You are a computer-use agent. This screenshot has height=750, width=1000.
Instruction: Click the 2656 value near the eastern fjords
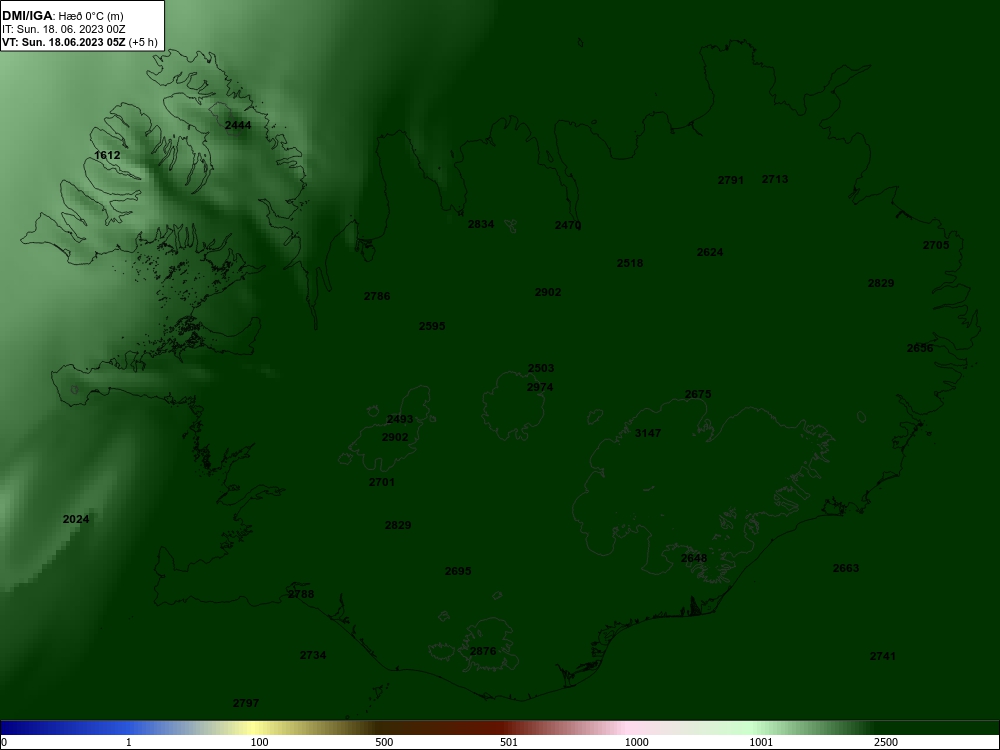(920, 348)
